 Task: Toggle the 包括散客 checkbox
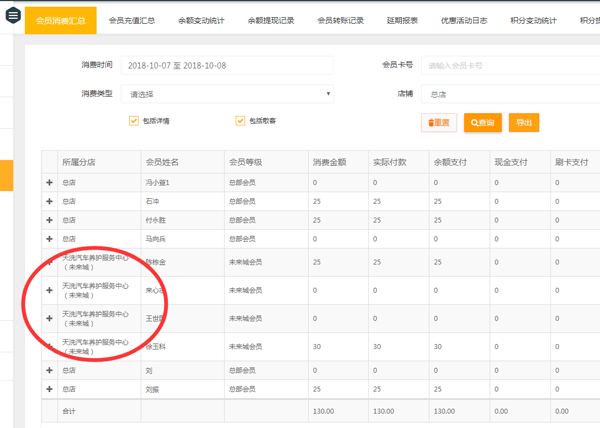coord(240,121)
